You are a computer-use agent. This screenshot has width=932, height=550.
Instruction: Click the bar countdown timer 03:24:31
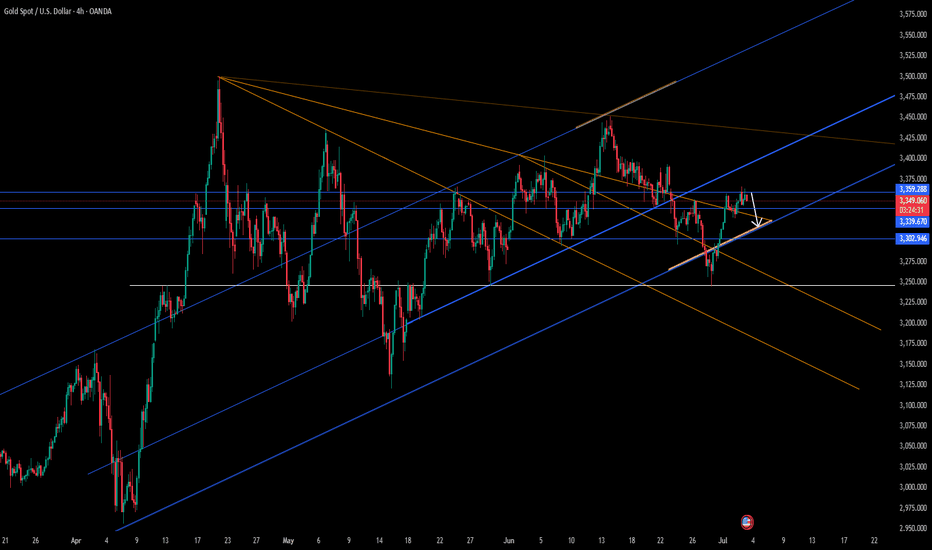click(x=913, y=210)
